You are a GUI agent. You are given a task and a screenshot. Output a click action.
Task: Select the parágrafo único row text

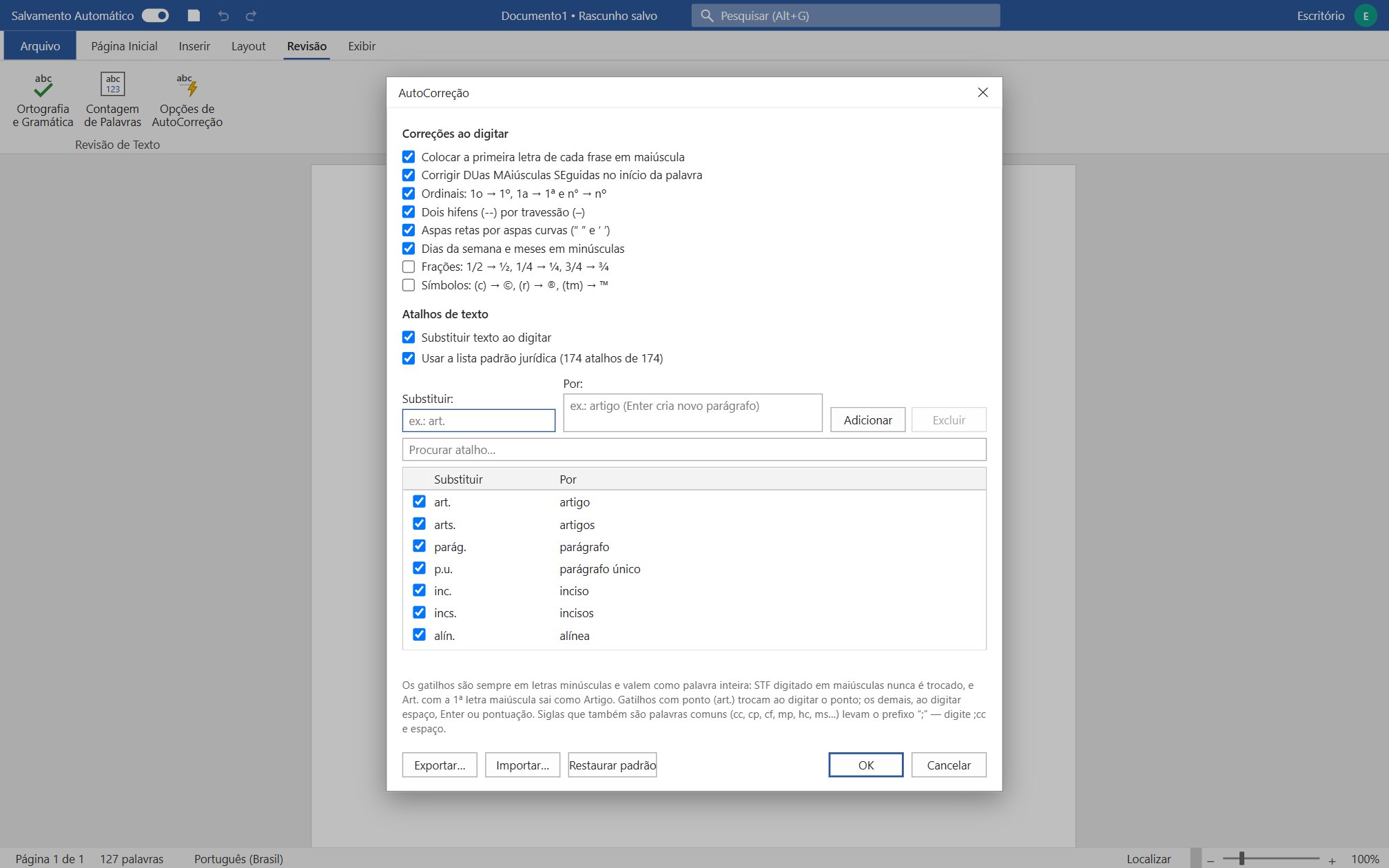point(599,569)
